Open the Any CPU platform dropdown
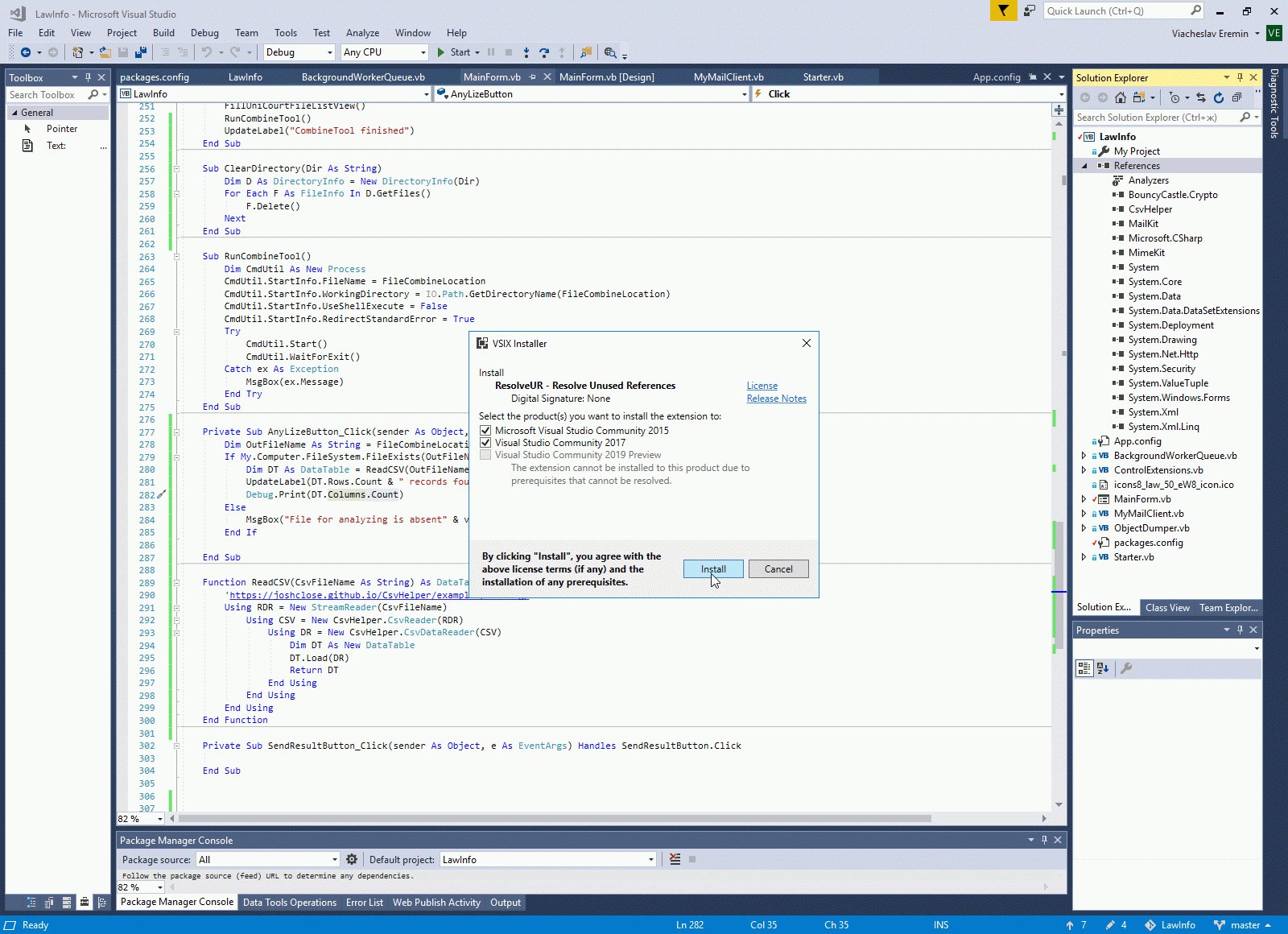1288x934 pixels. click(384, 52)
